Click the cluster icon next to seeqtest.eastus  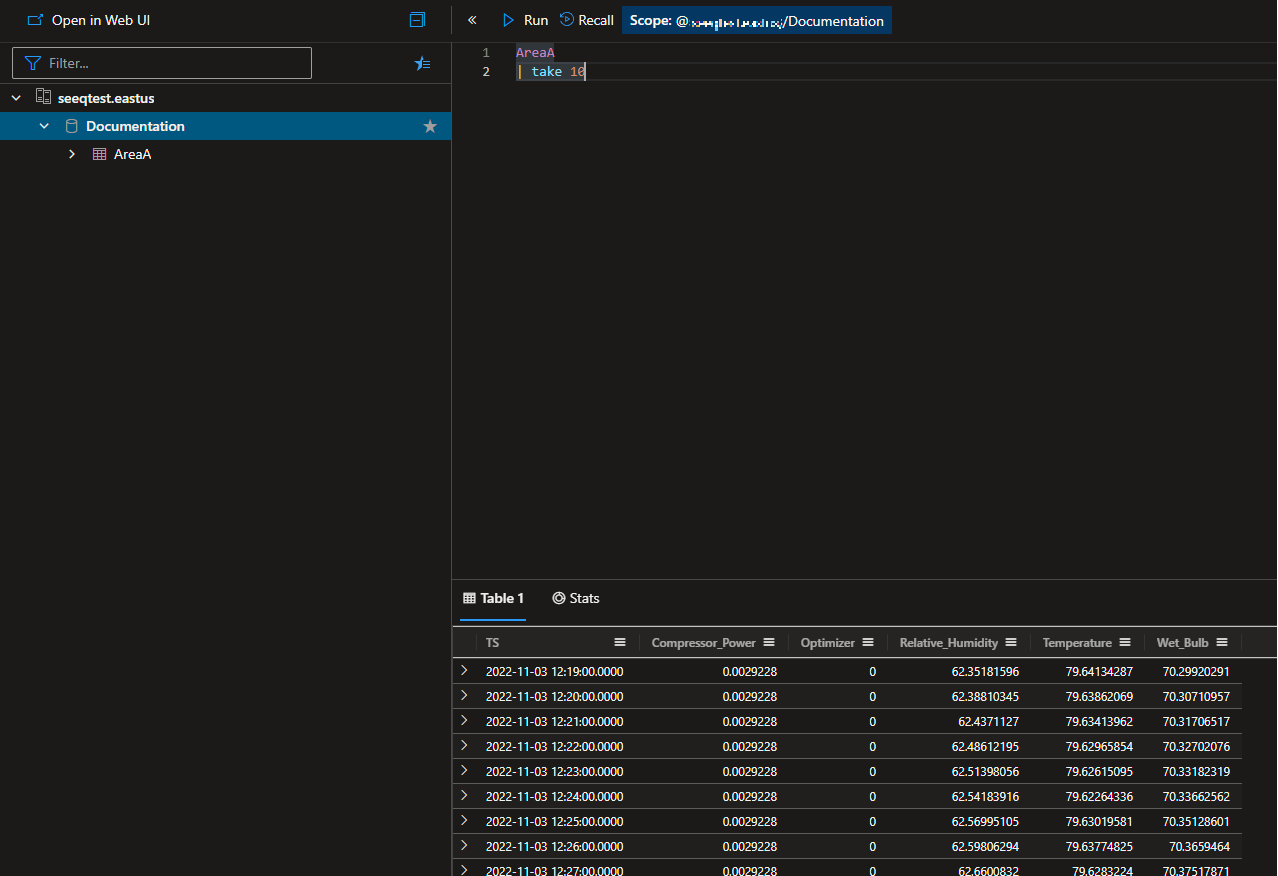click(43, 97)
